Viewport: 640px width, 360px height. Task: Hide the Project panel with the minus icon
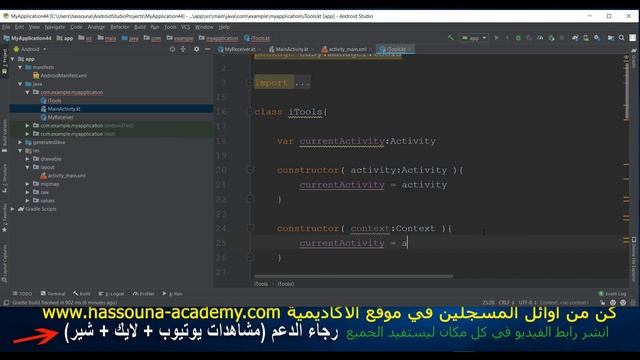pos(207,49)
